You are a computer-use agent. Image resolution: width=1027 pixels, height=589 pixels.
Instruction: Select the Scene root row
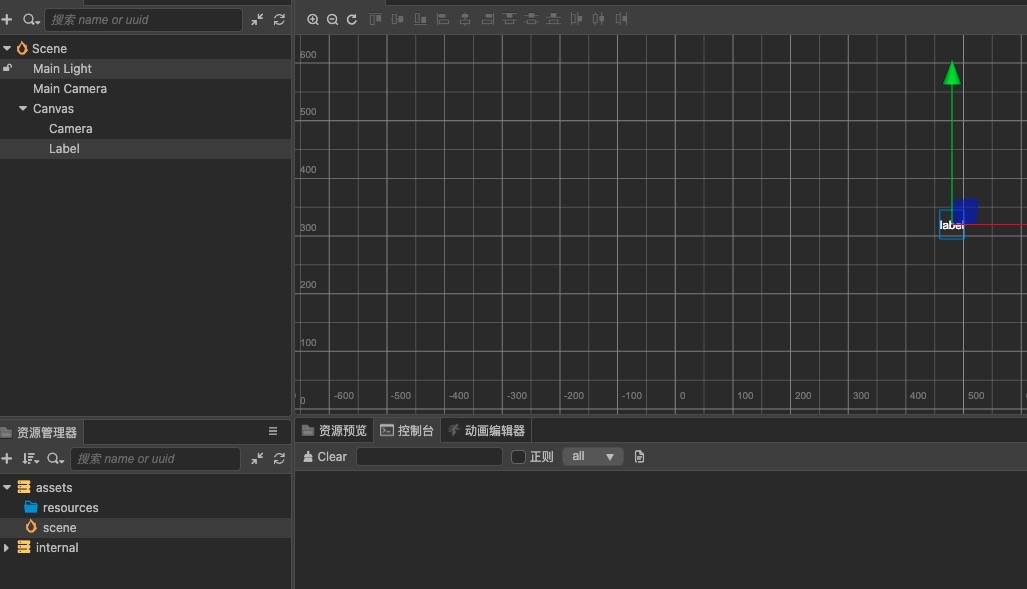tap(145, 48)
